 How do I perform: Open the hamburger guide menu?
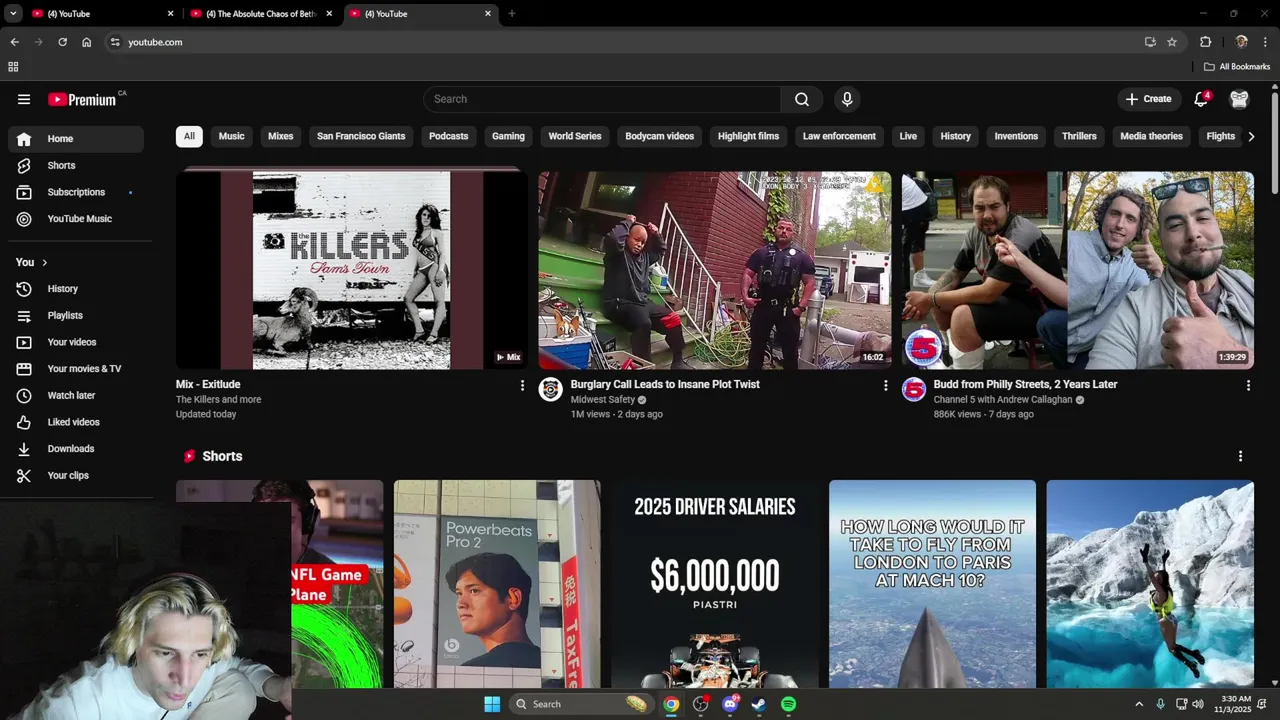[24, 99]
